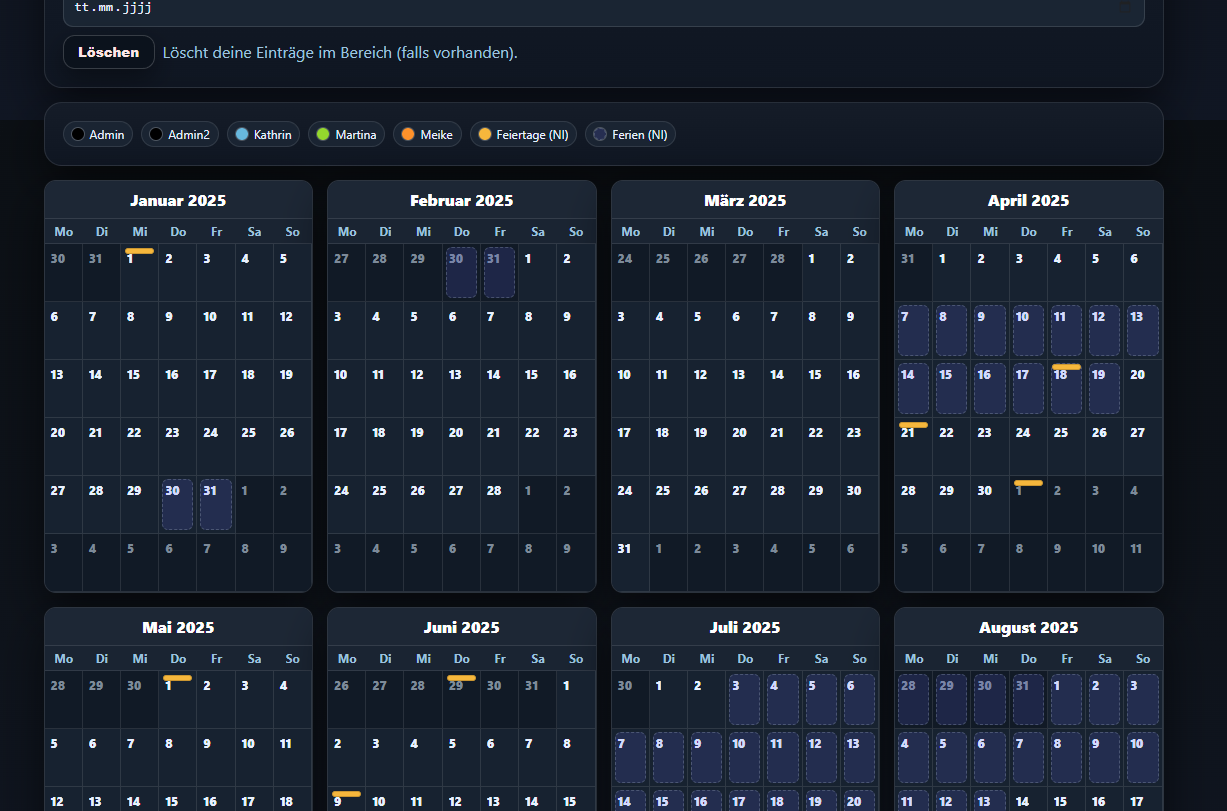The image size is (1227, 811).
Task: Click the Löschen button
Action: (x=108, y=52)
